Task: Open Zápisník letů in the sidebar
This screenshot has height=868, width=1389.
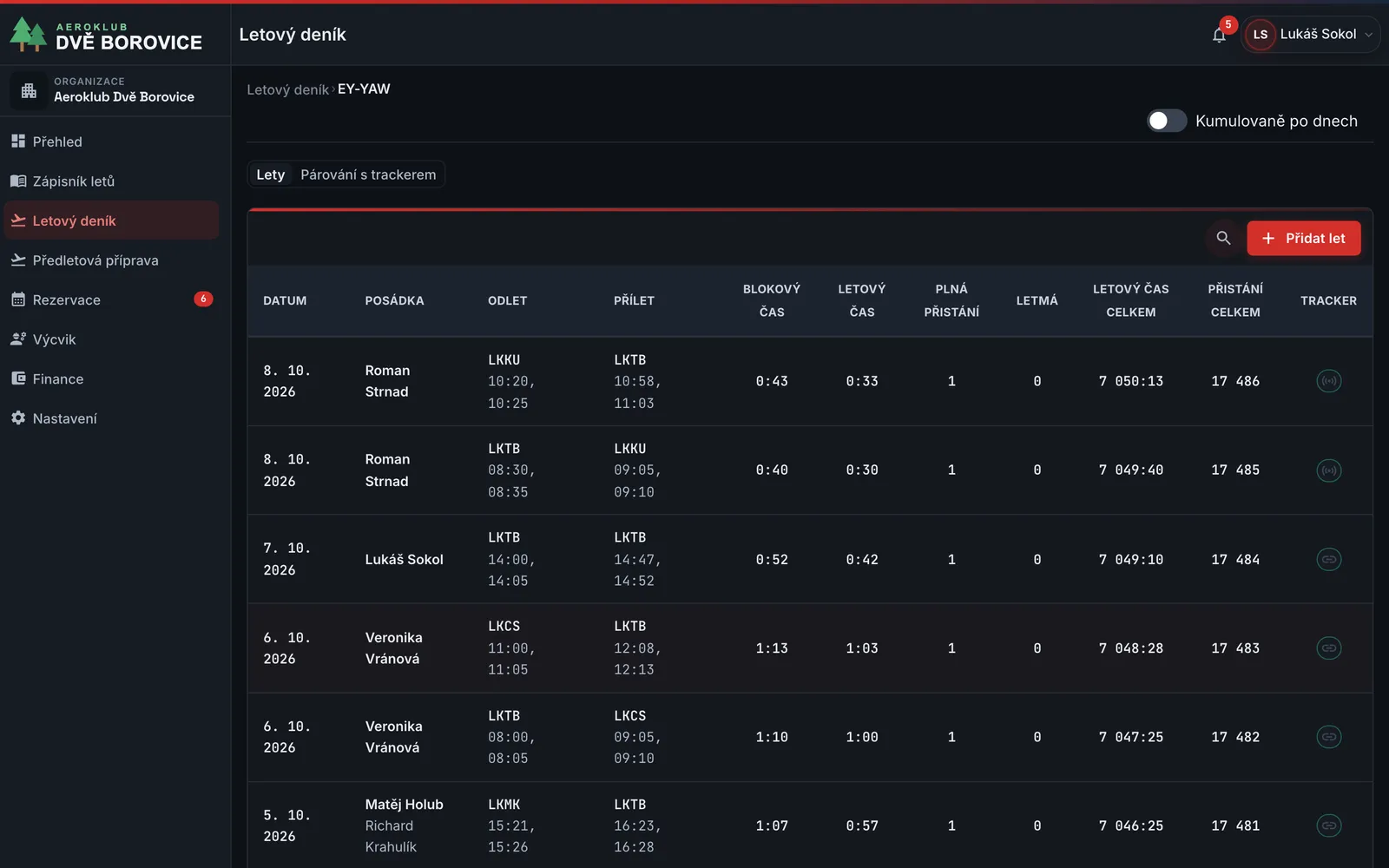Action: tap(111, 181)
